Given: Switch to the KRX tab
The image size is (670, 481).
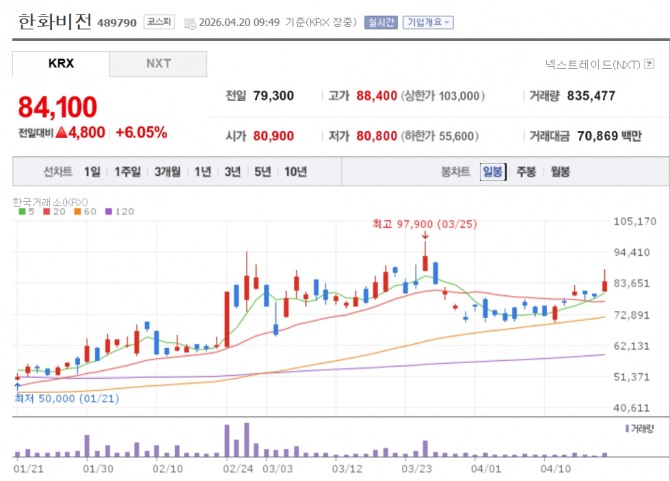Looking at the screenshot, I should pyautogui.click(x=61, y=64).
